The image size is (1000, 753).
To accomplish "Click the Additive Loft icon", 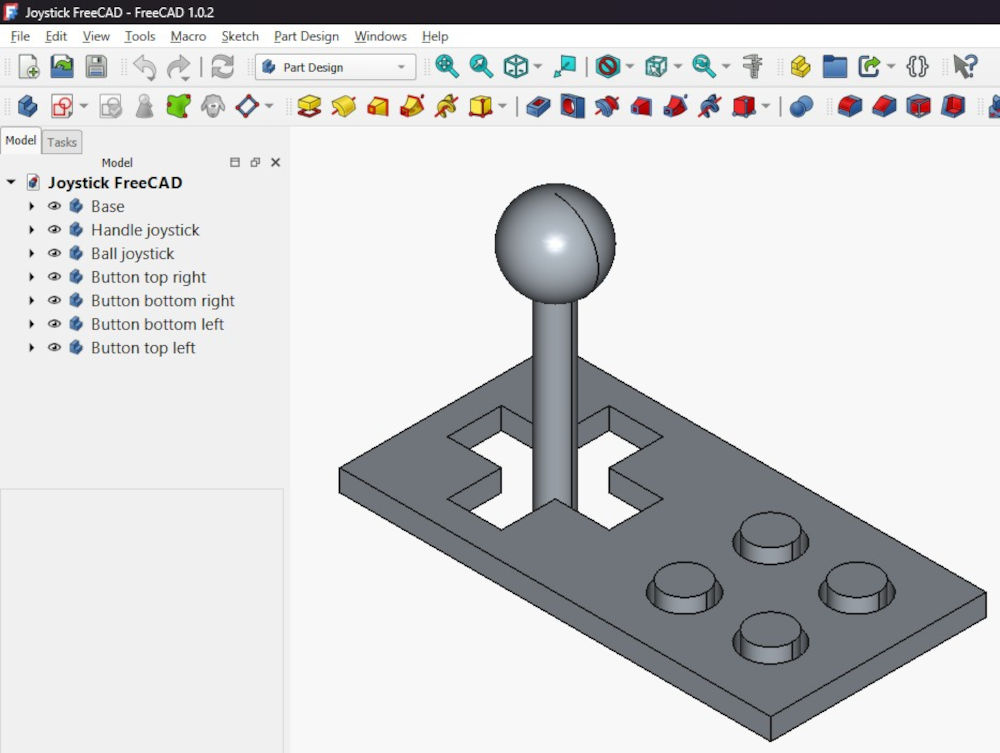I will [x=378, y=106].
